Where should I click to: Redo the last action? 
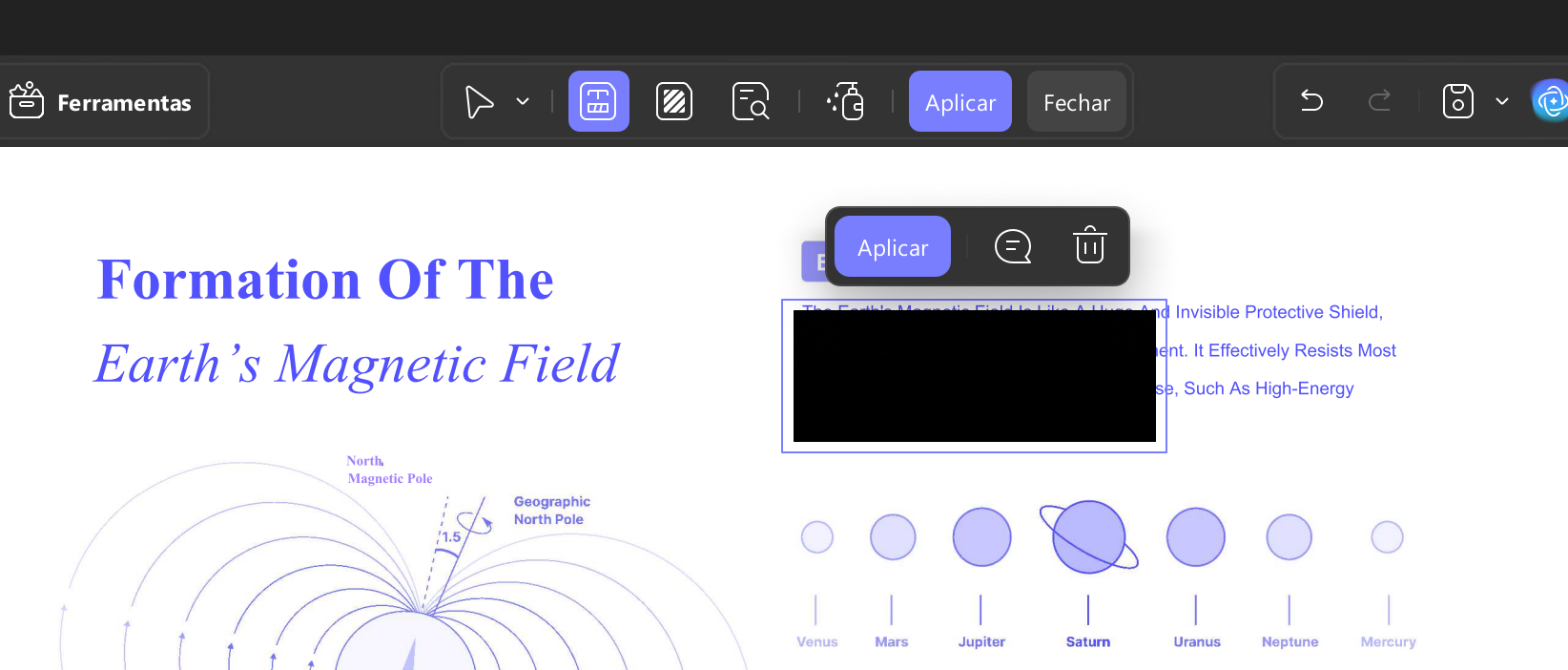[1379, 101]
